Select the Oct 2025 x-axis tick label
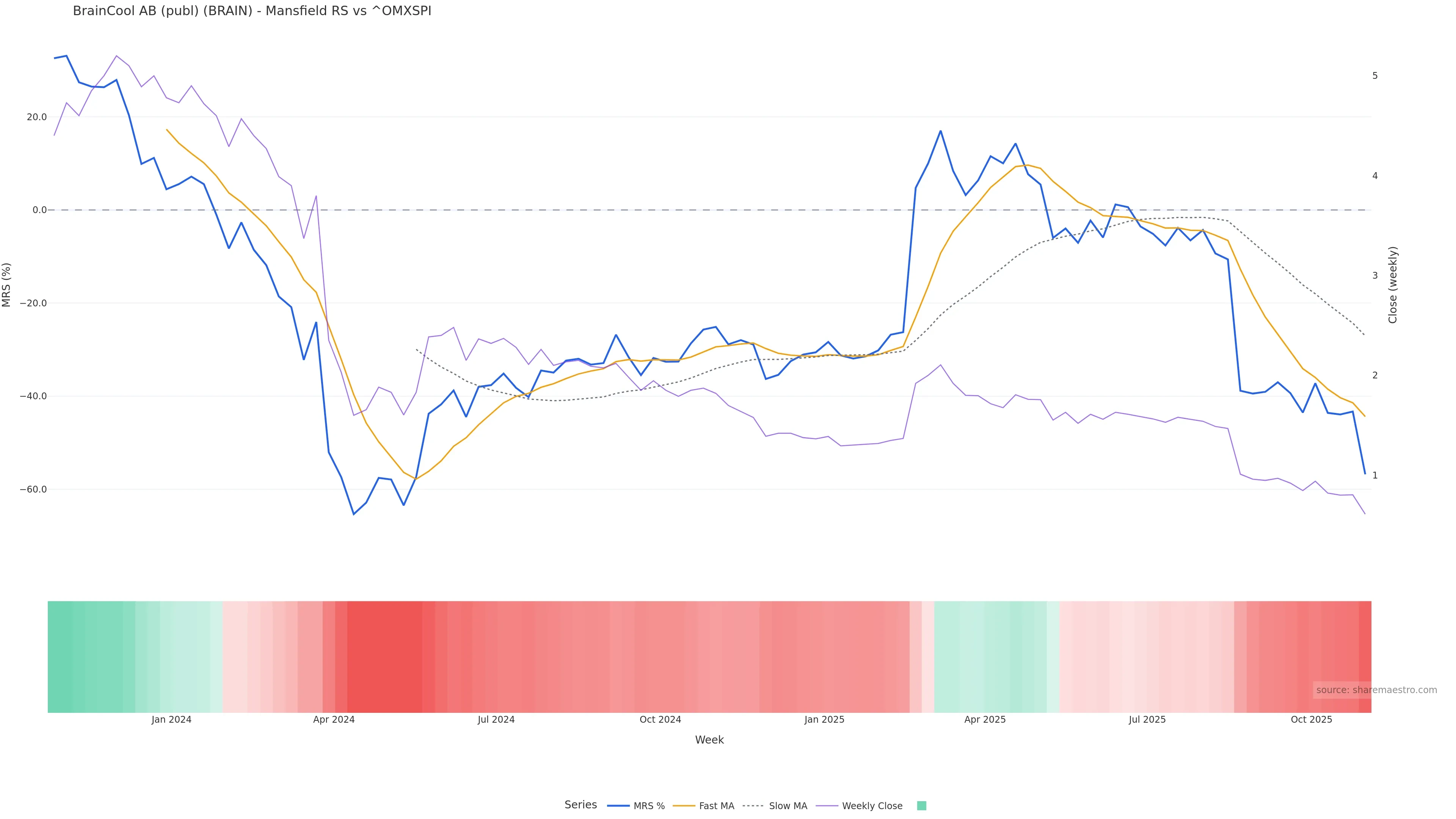The image size is (1456, 819). [x=1311, y=720]
